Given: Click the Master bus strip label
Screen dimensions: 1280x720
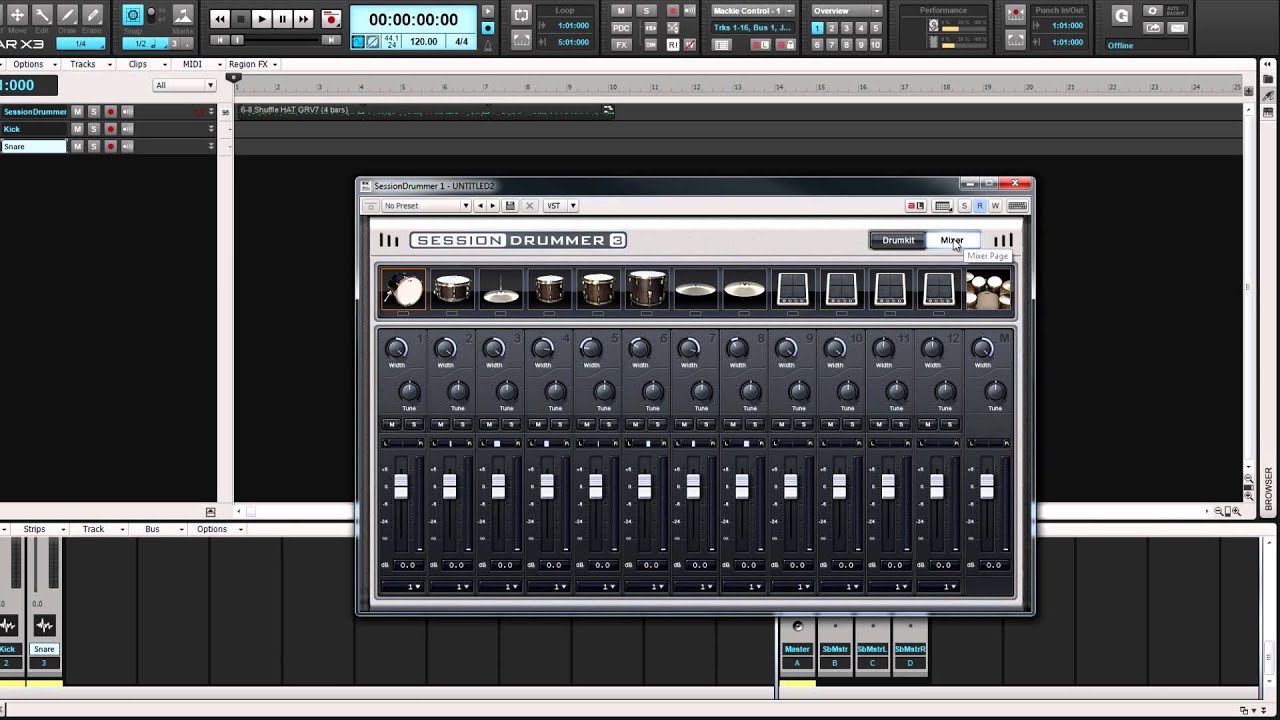Looking at the screenshot, I should (797, 649).
